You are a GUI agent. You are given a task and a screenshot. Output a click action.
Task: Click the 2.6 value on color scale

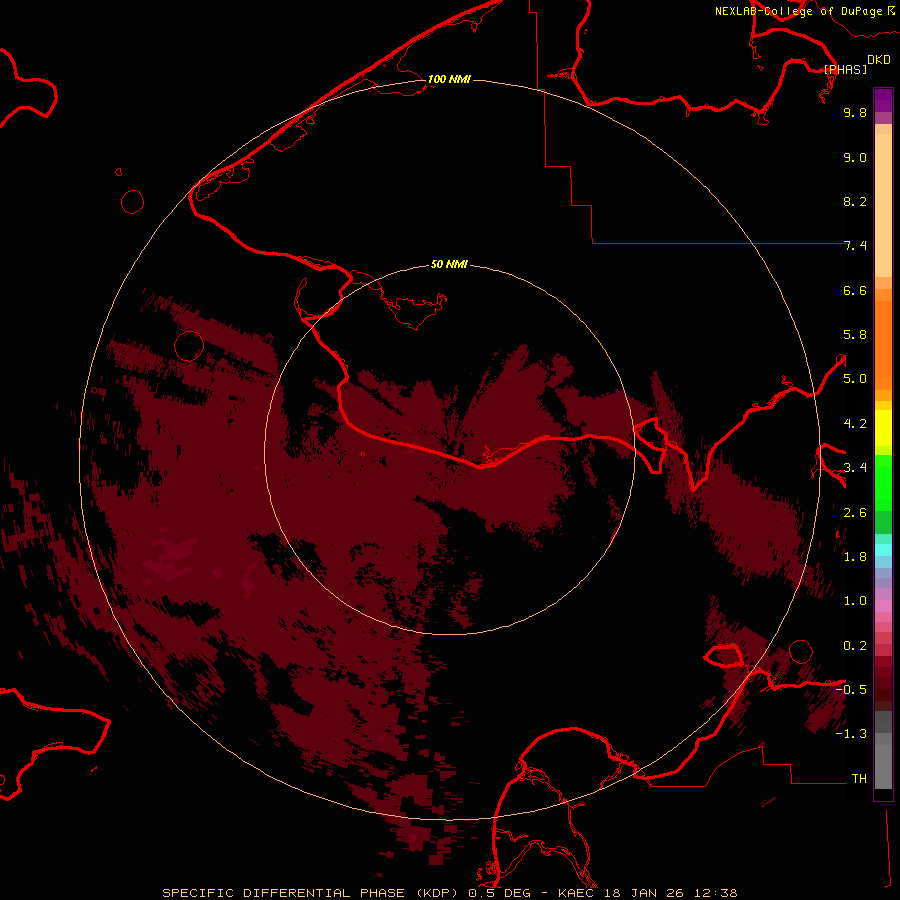click(855, 513)
